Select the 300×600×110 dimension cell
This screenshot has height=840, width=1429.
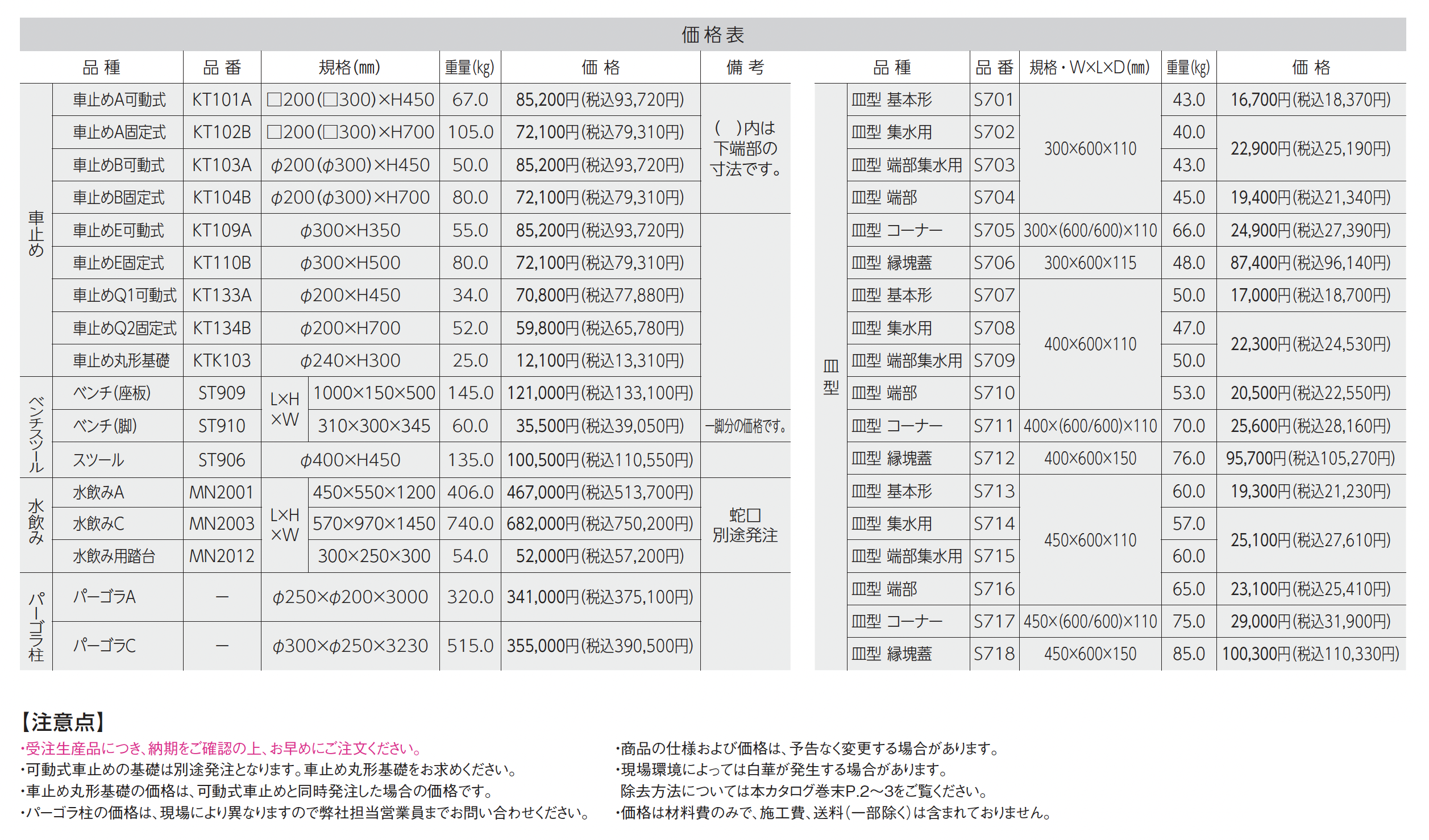click(x=1090, y=149)
